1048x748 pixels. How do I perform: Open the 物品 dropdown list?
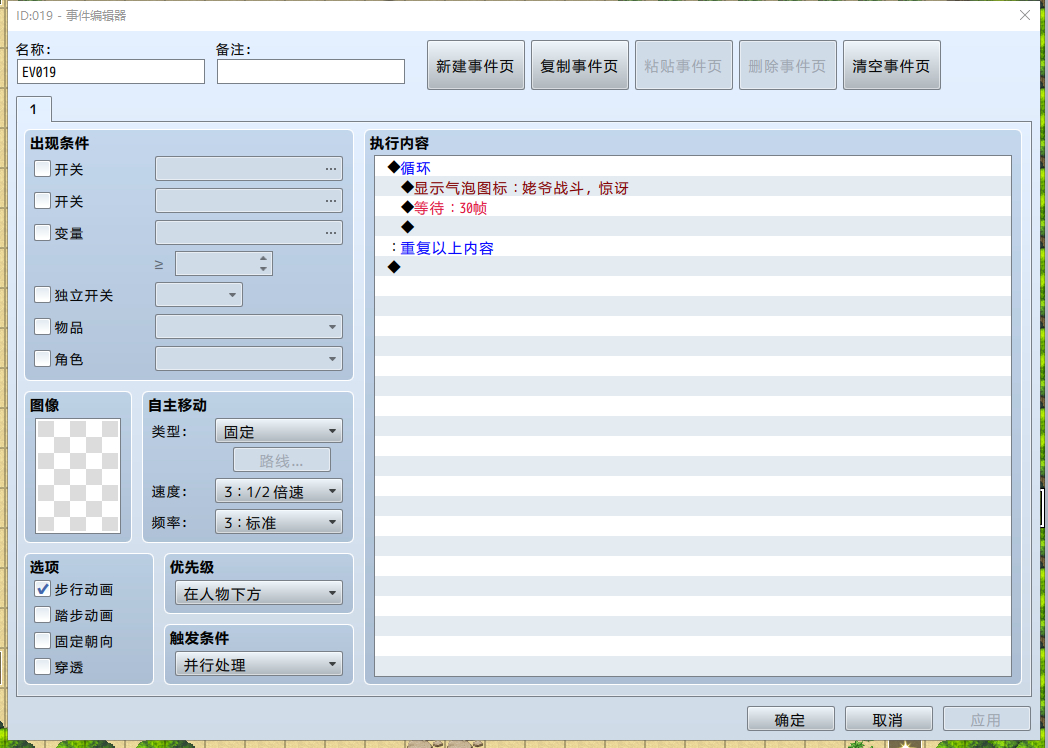tap(249, 327)
